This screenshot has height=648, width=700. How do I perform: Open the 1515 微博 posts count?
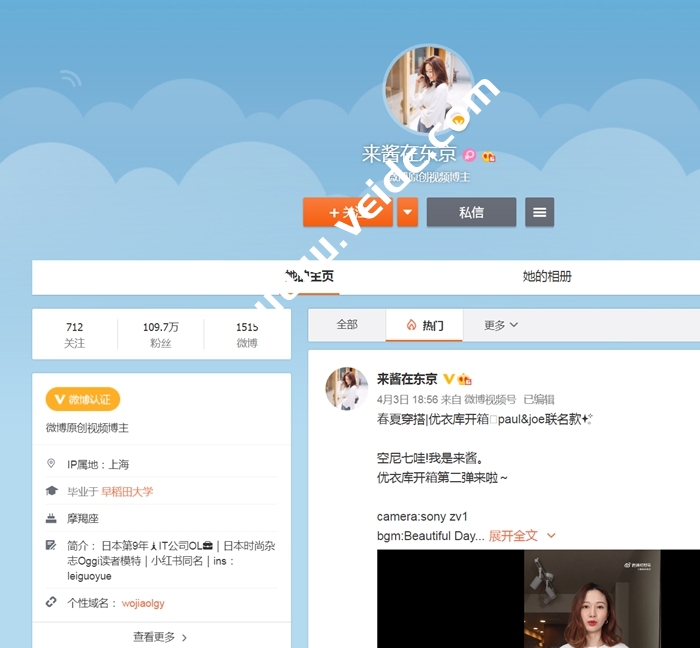[x=247, y=335]
